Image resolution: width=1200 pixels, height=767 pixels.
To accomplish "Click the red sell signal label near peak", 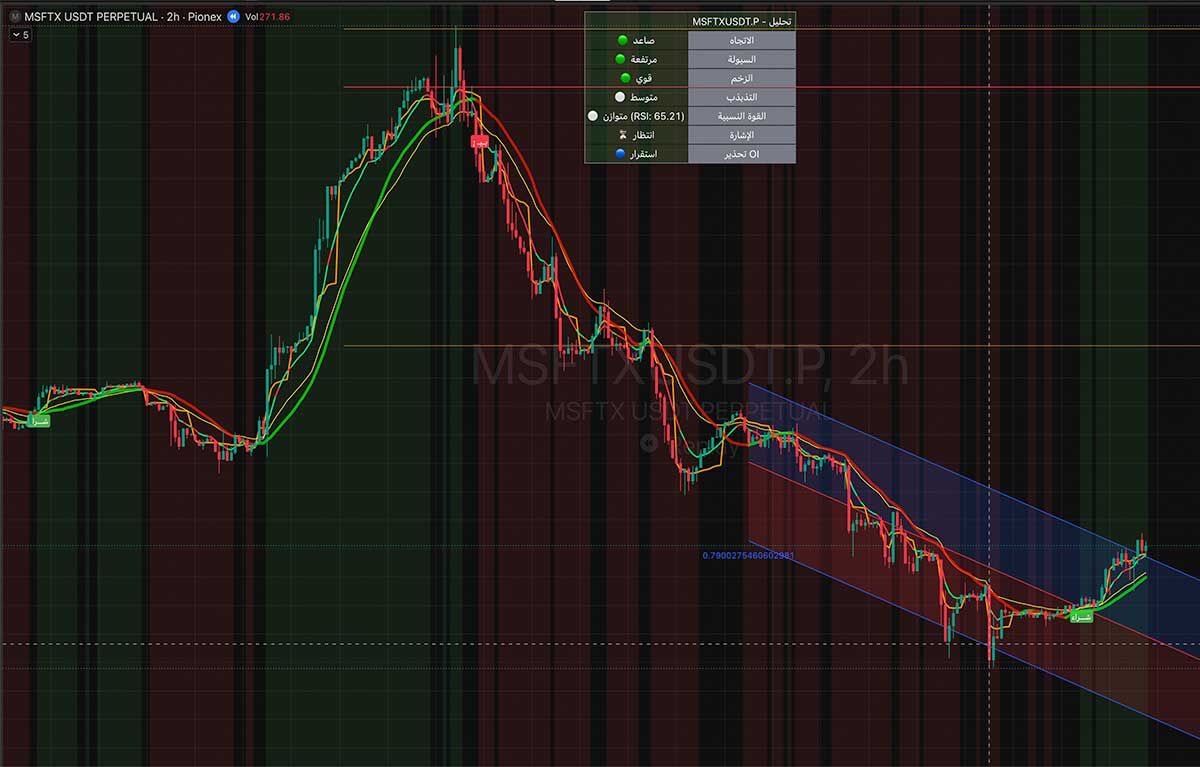I will click(x=481, y=143).
